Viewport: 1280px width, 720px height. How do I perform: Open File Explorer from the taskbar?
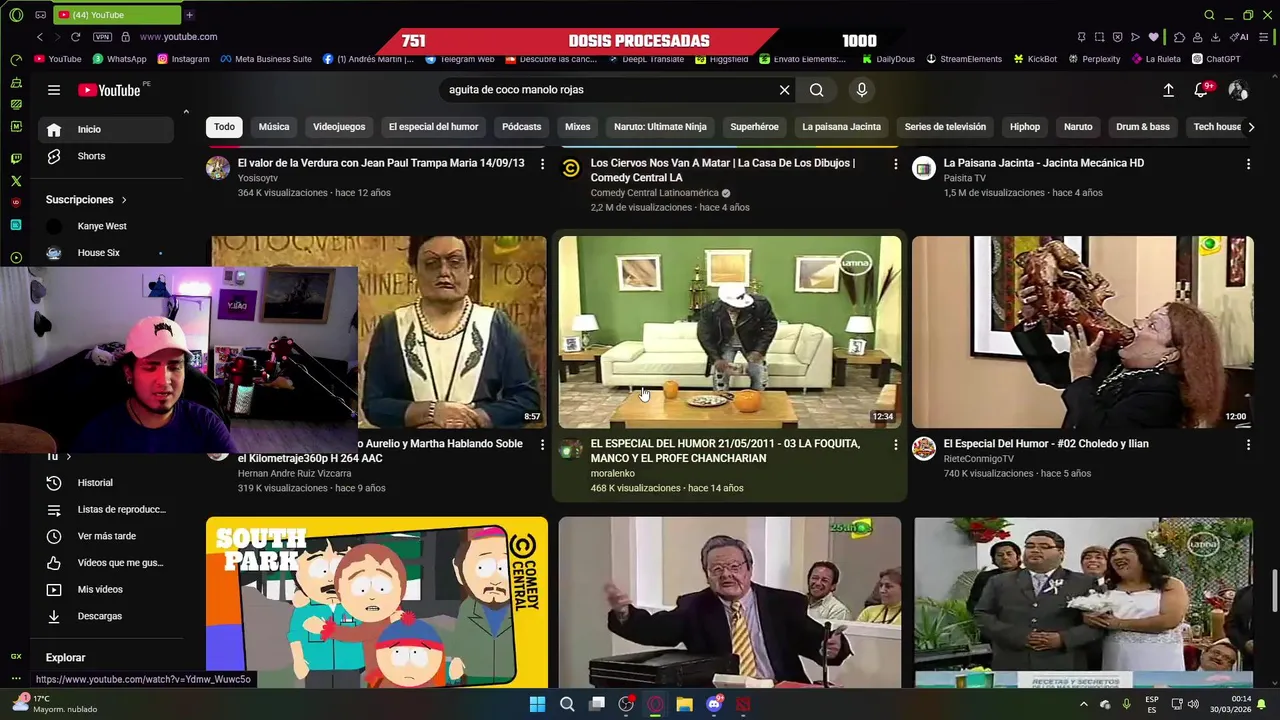point(684,704)
